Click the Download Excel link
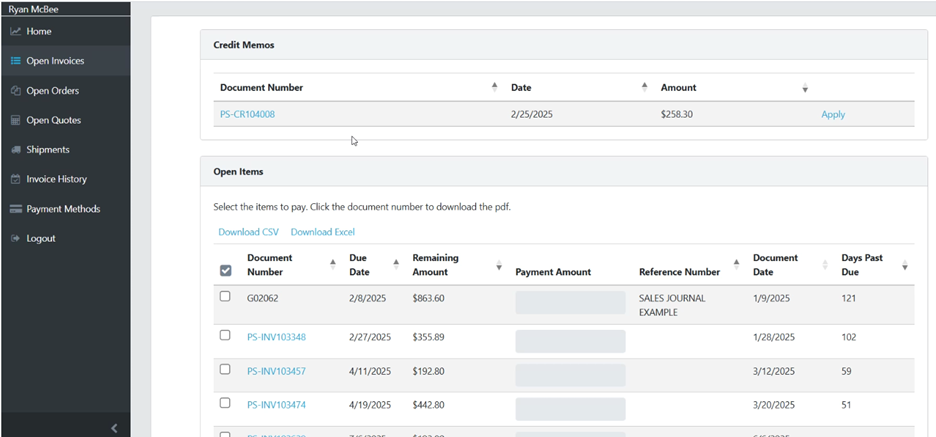This screenshot has width=936, height=437. (323, 232)
